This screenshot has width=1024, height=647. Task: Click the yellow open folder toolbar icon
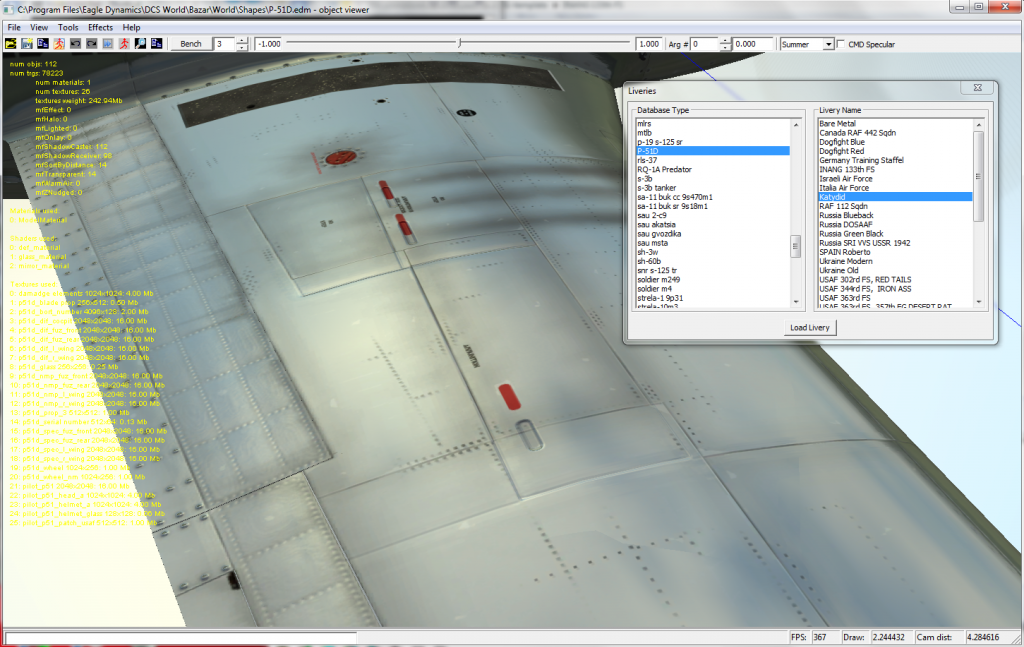pos(11,44)
